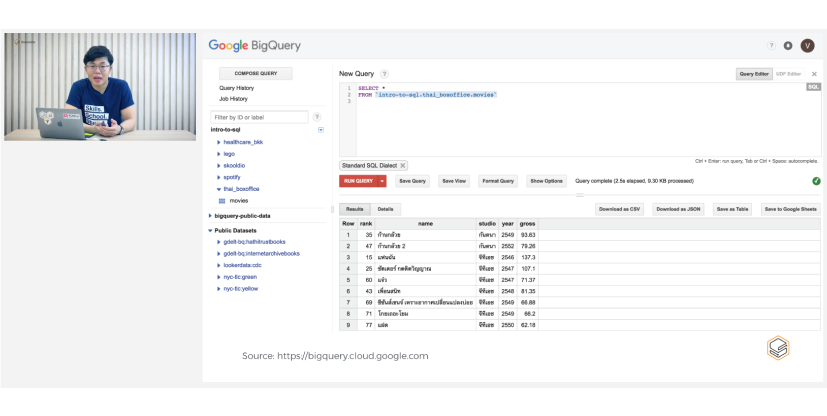Screen dimensions: 827x416
Task: Click the rank column header
Action: pos(366,224)
